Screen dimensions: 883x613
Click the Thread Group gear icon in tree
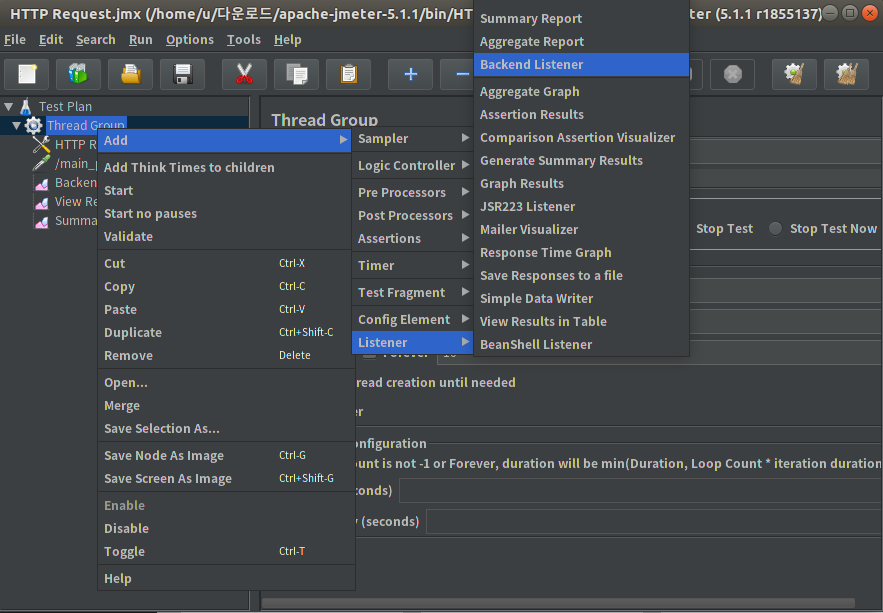tap(33, 126)
